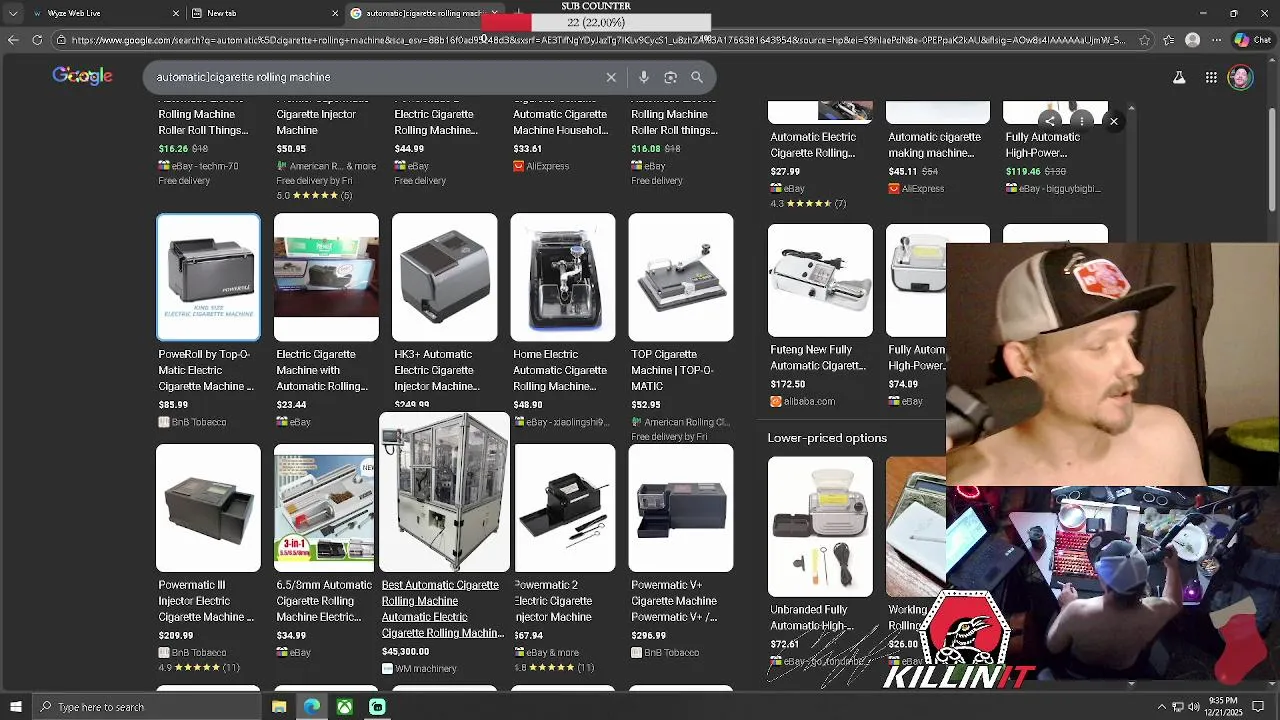Open the browser profile icon in toolbar

click(1192, 40)
